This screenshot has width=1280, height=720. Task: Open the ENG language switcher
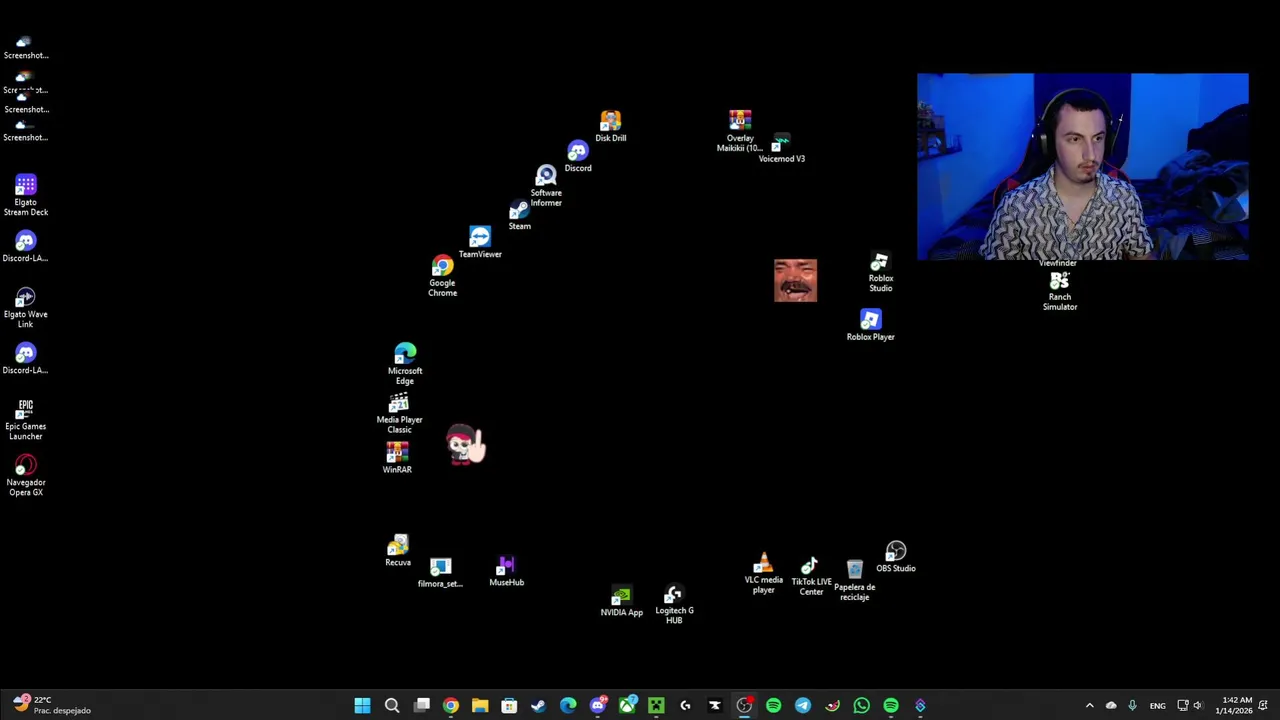(x=1157, y=706)
